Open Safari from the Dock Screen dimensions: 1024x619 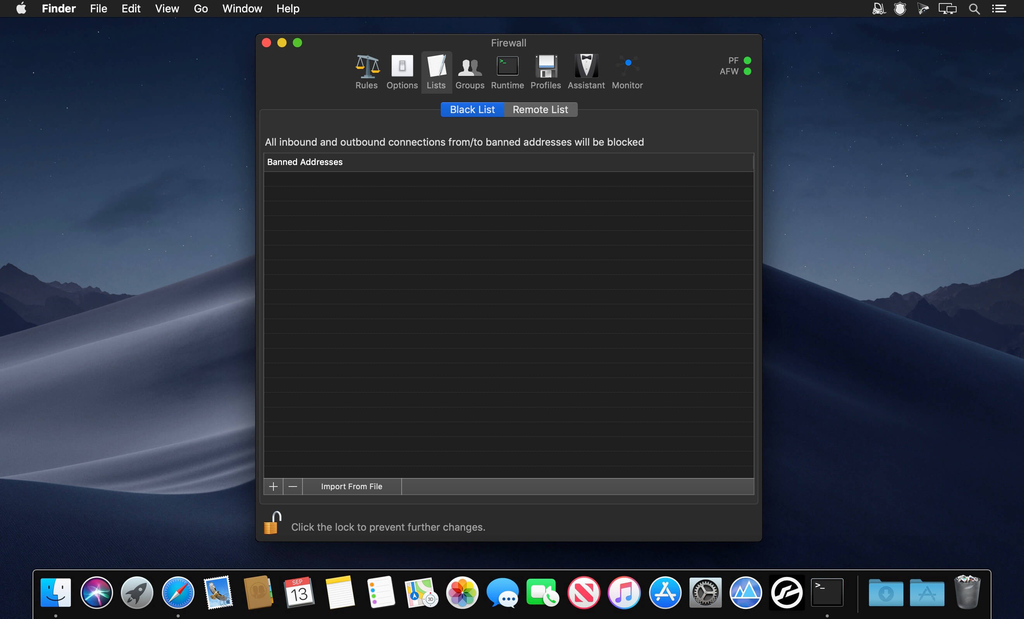[178, 593]
